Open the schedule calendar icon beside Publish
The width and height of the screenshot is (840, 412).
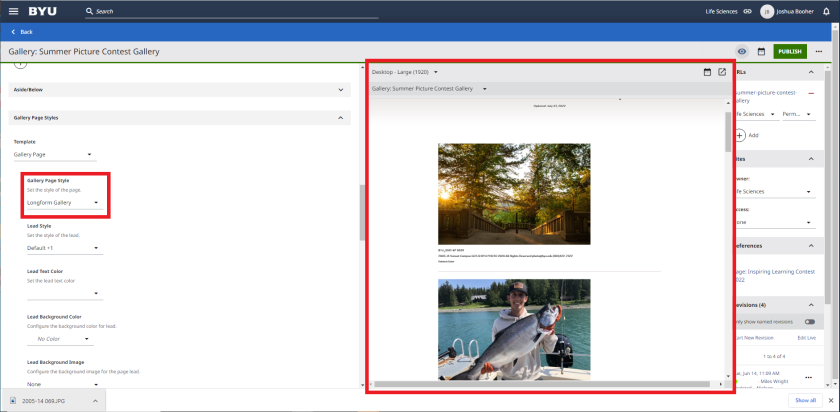(761, 51)
